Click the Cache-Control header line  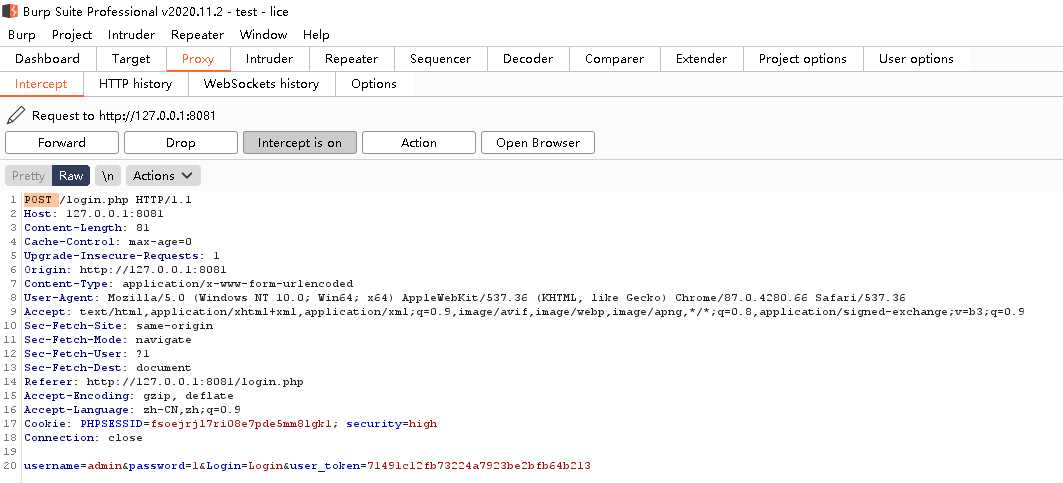click(x=108, y=242)
